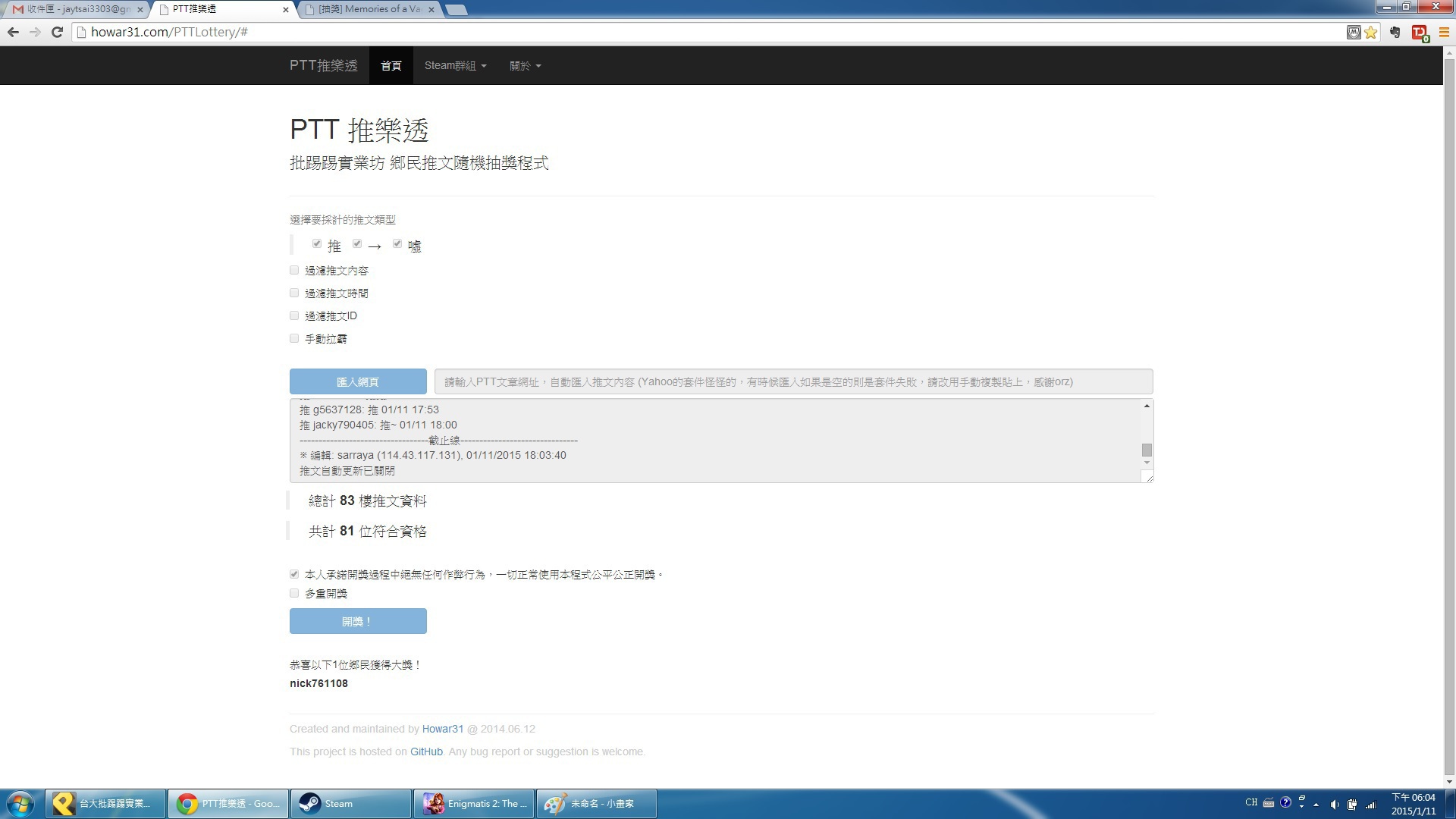Click the browser back arrow
The image size is (1456, 819).
pos(13,32)
